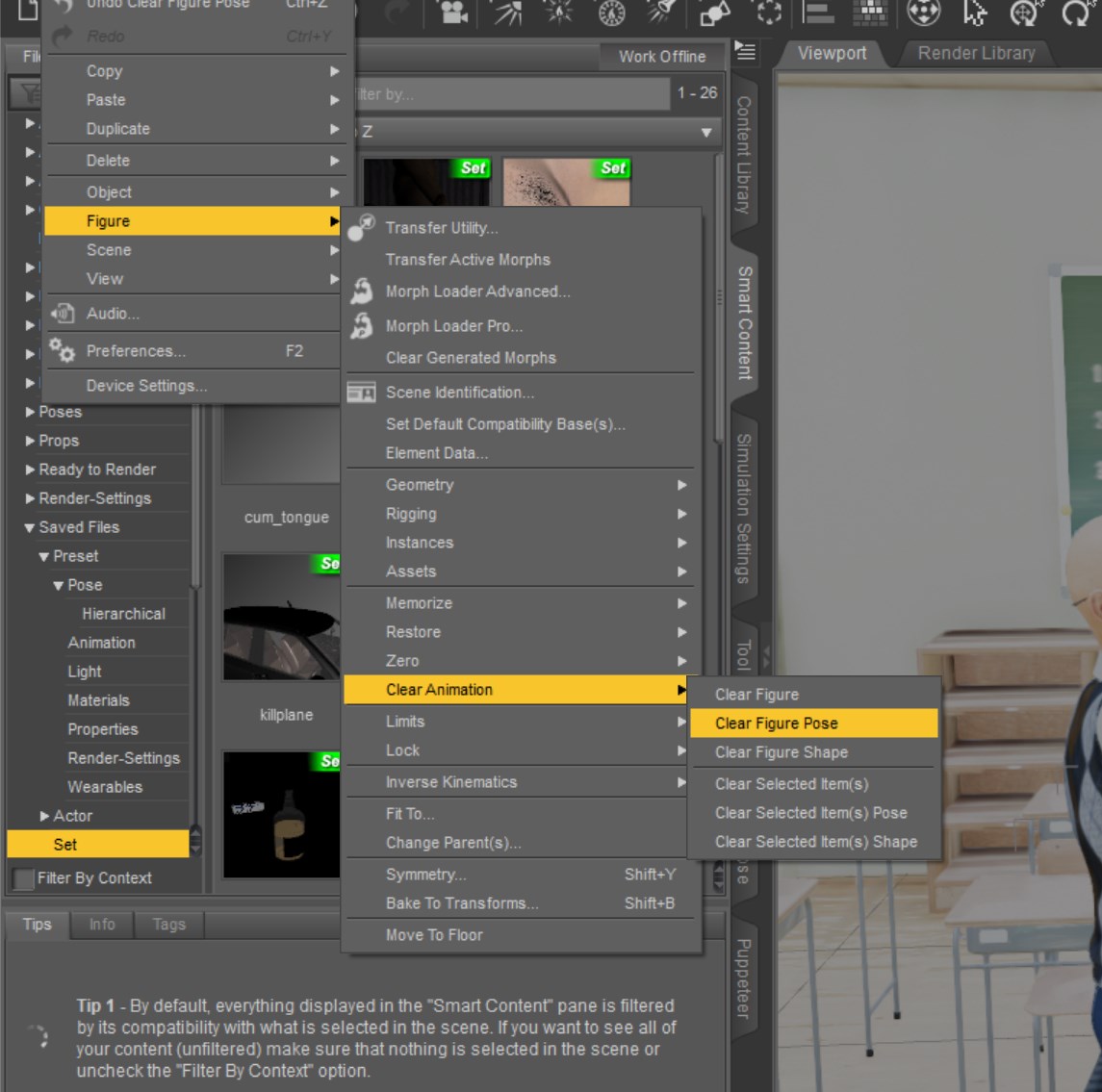Select the Wearables preset category

(x=105, y=787)
